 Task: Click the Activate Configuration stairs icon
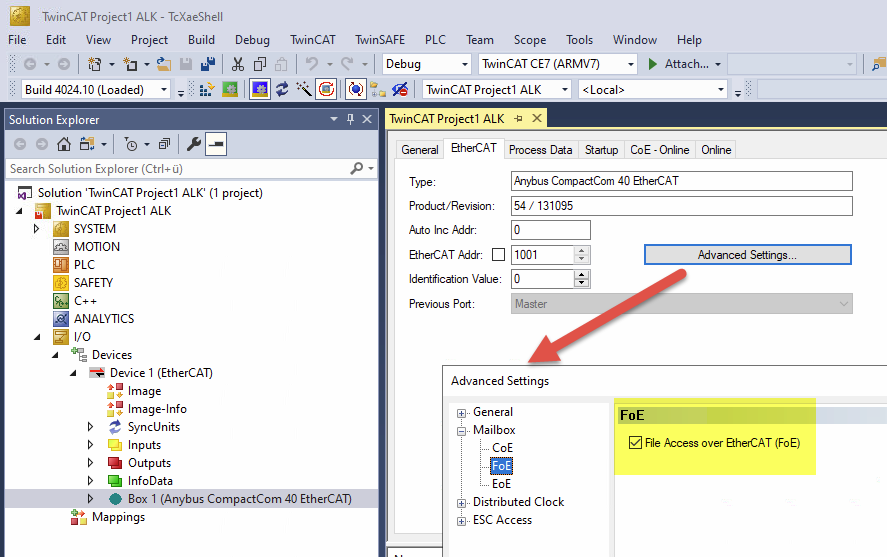(x=207, y=89)
